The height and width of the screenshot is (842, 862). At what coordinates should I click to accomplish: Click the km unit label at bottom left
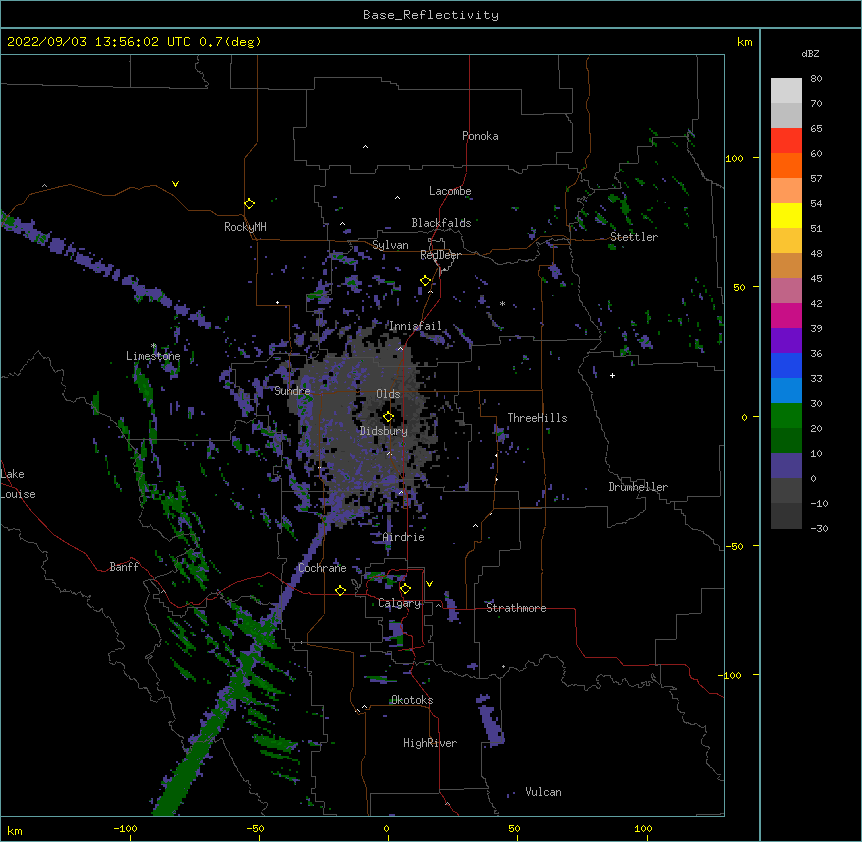[15, 831]
